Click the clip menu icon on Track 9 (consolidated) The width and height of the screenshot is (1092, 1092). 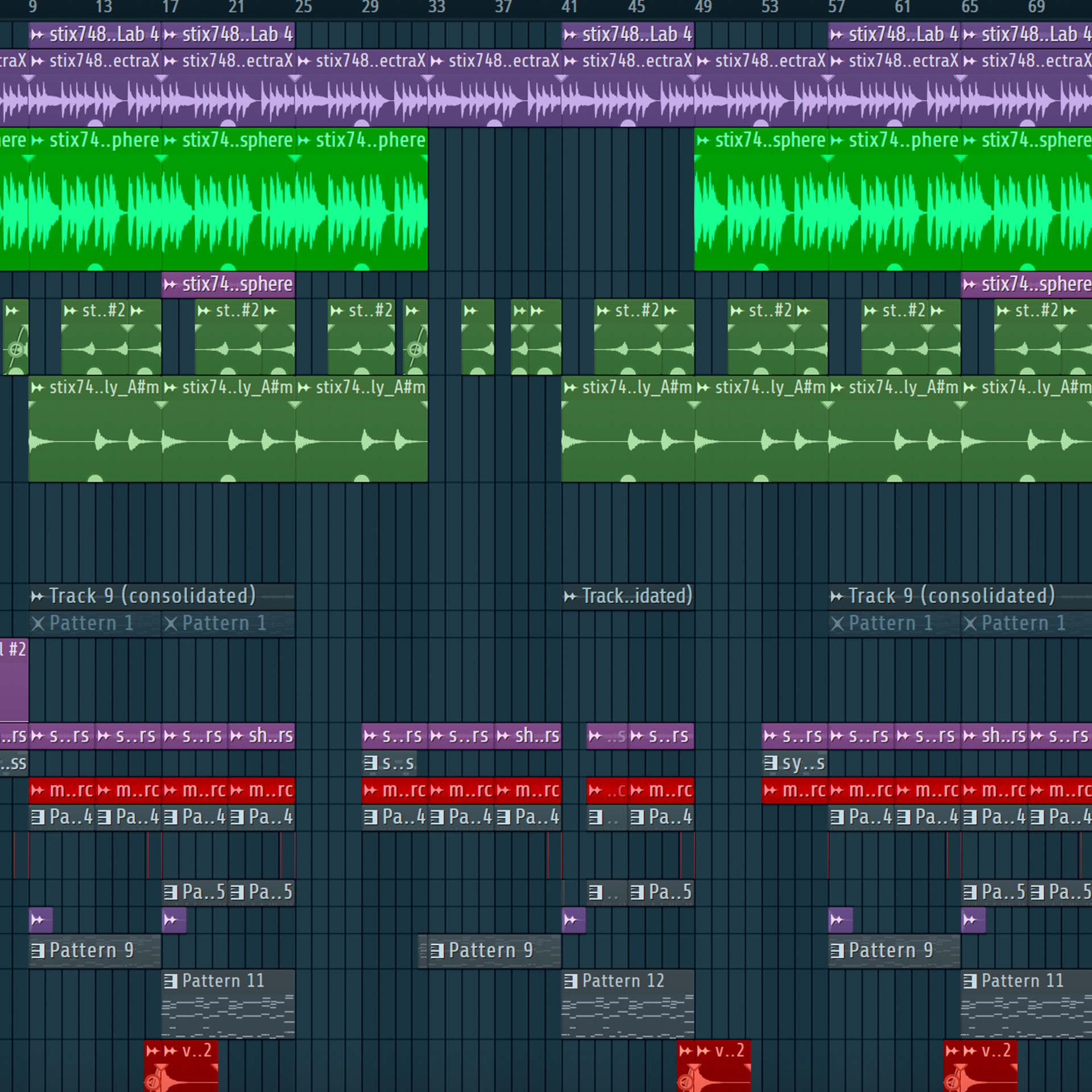(x=36, y=595)
